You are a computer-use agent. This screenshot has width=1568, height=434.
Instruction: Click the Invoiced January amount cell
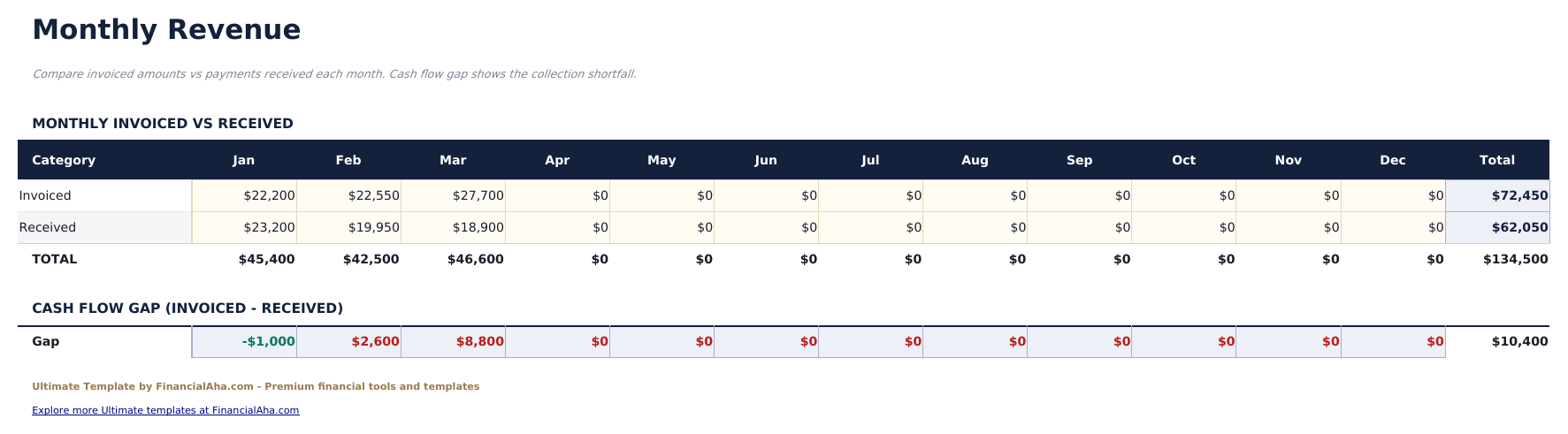point(244,195)
